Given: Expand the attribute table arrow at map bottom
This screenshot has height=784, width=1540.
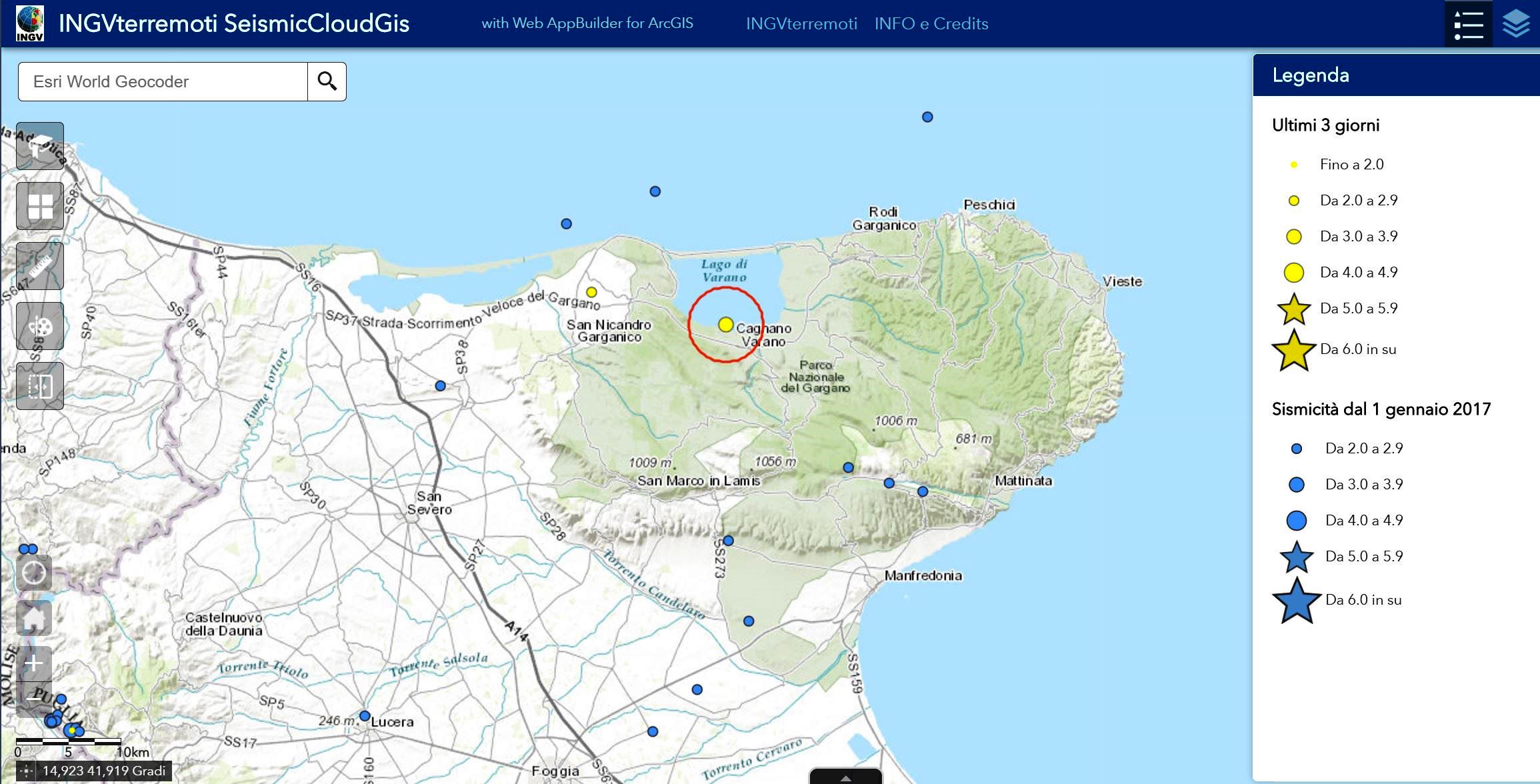Looking at the screenshot, I should click(845, 777).
